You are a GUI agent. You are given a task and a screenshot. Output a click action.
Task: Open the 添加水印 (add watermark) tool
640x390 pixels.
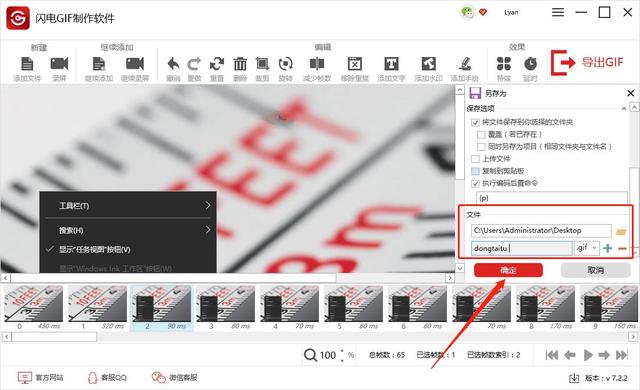coord(429,64)
